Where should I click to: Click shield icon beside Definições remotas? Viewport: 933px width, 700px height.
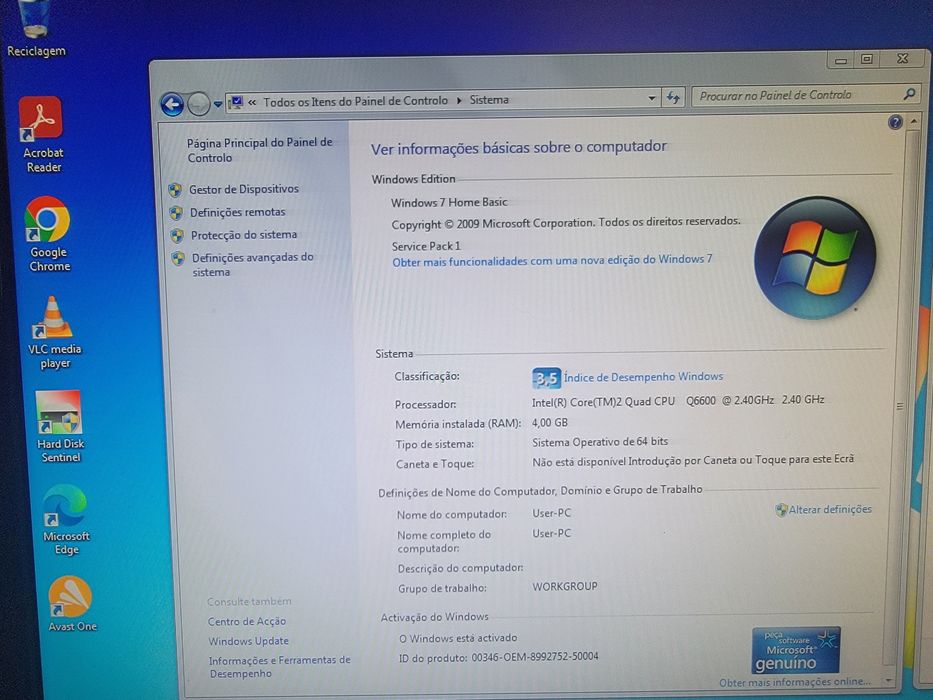tap(176, 213)
